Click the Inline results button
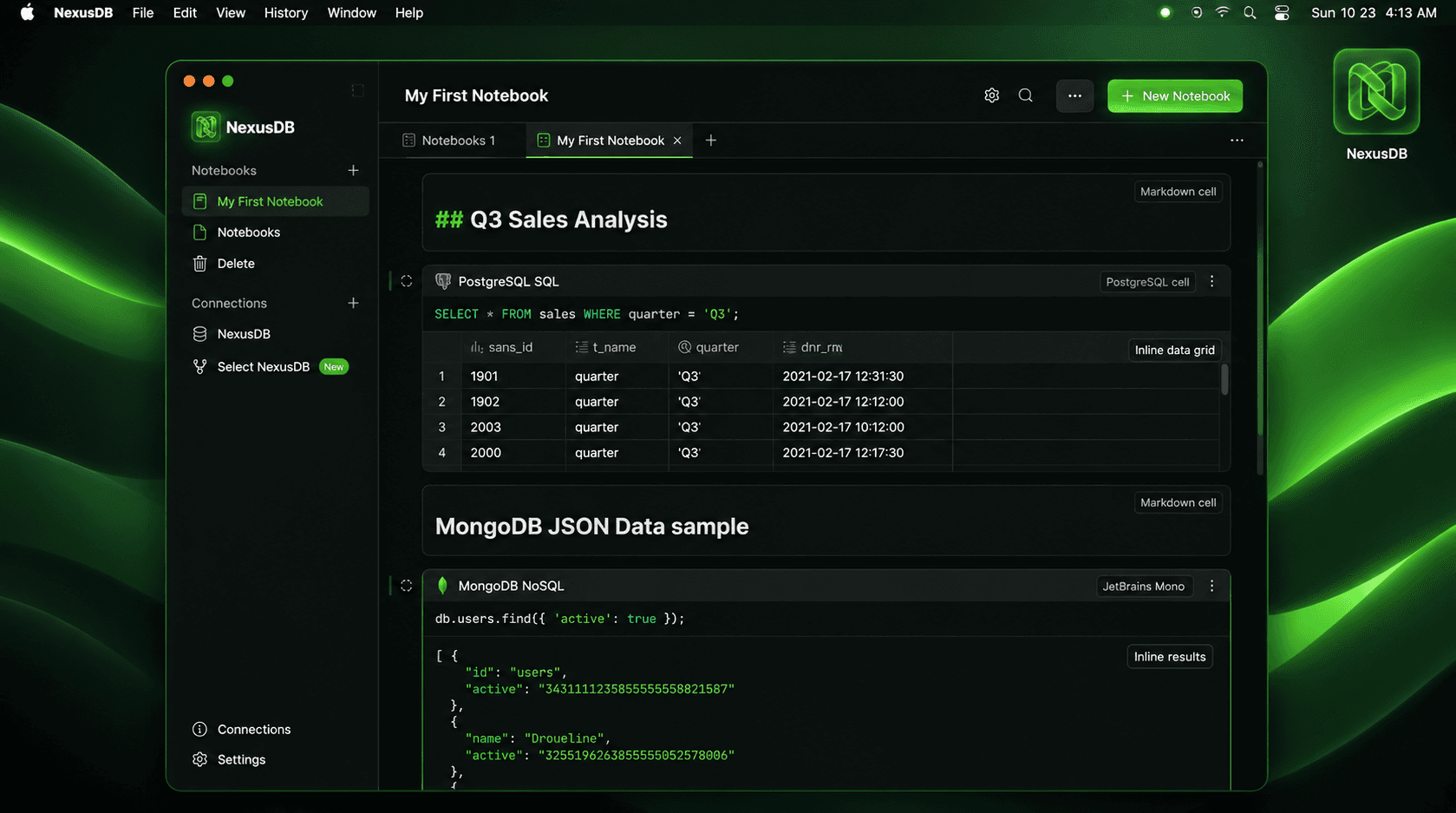 (x=1170, y=657)
